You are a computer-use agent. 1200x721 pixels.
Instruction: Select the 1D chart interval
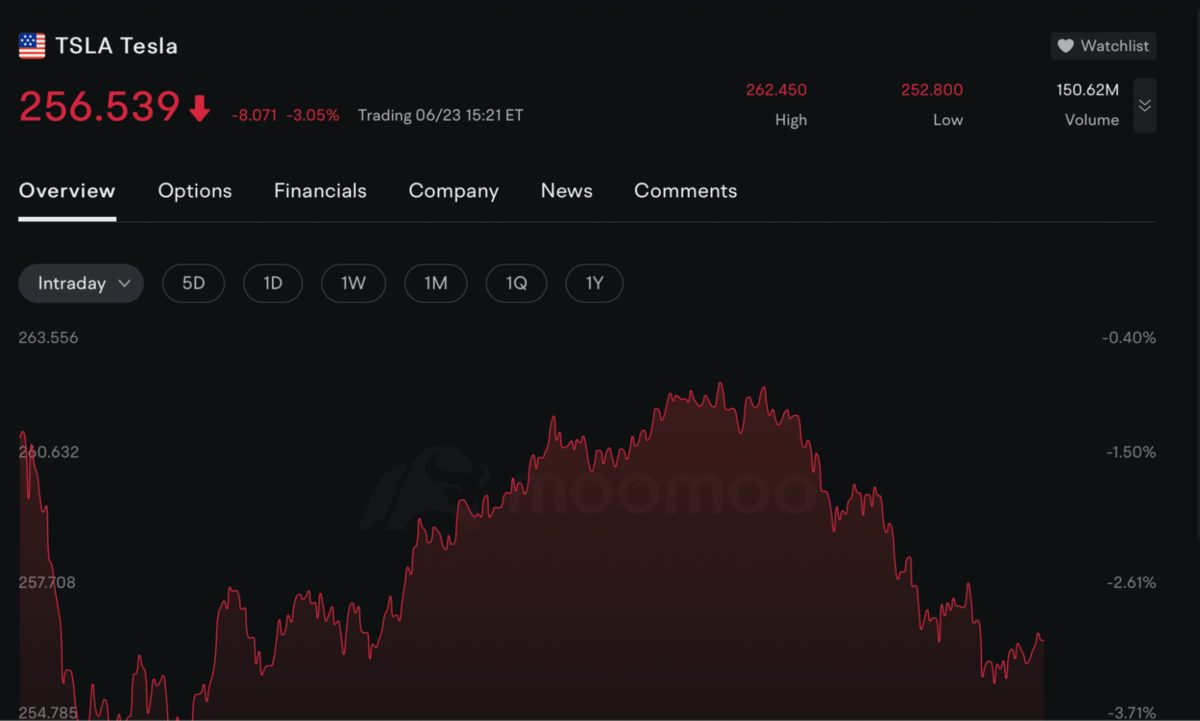click(x=273, y=284)
